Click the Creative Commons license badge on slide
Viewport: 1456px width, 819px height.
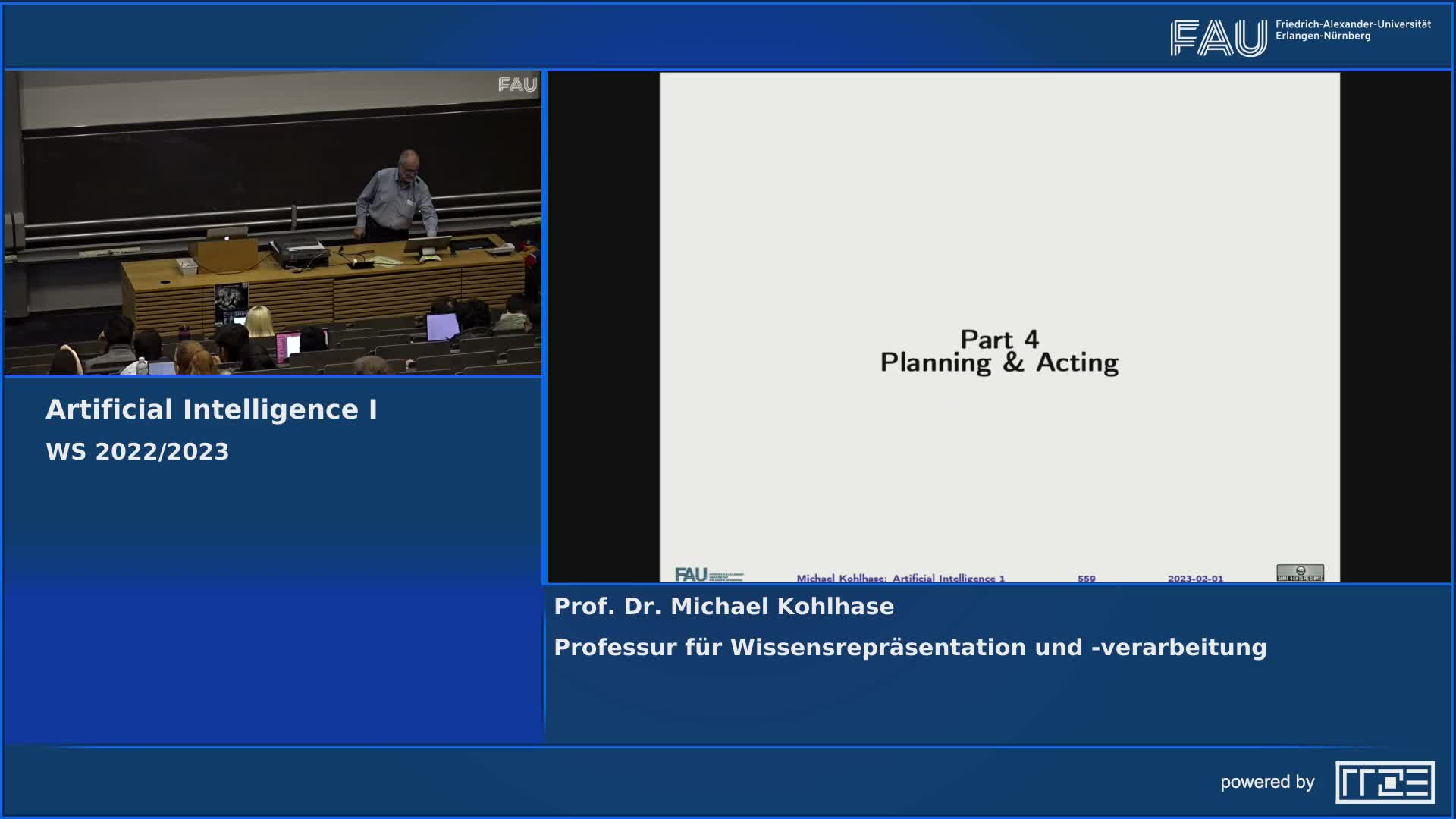(1300, 573)
